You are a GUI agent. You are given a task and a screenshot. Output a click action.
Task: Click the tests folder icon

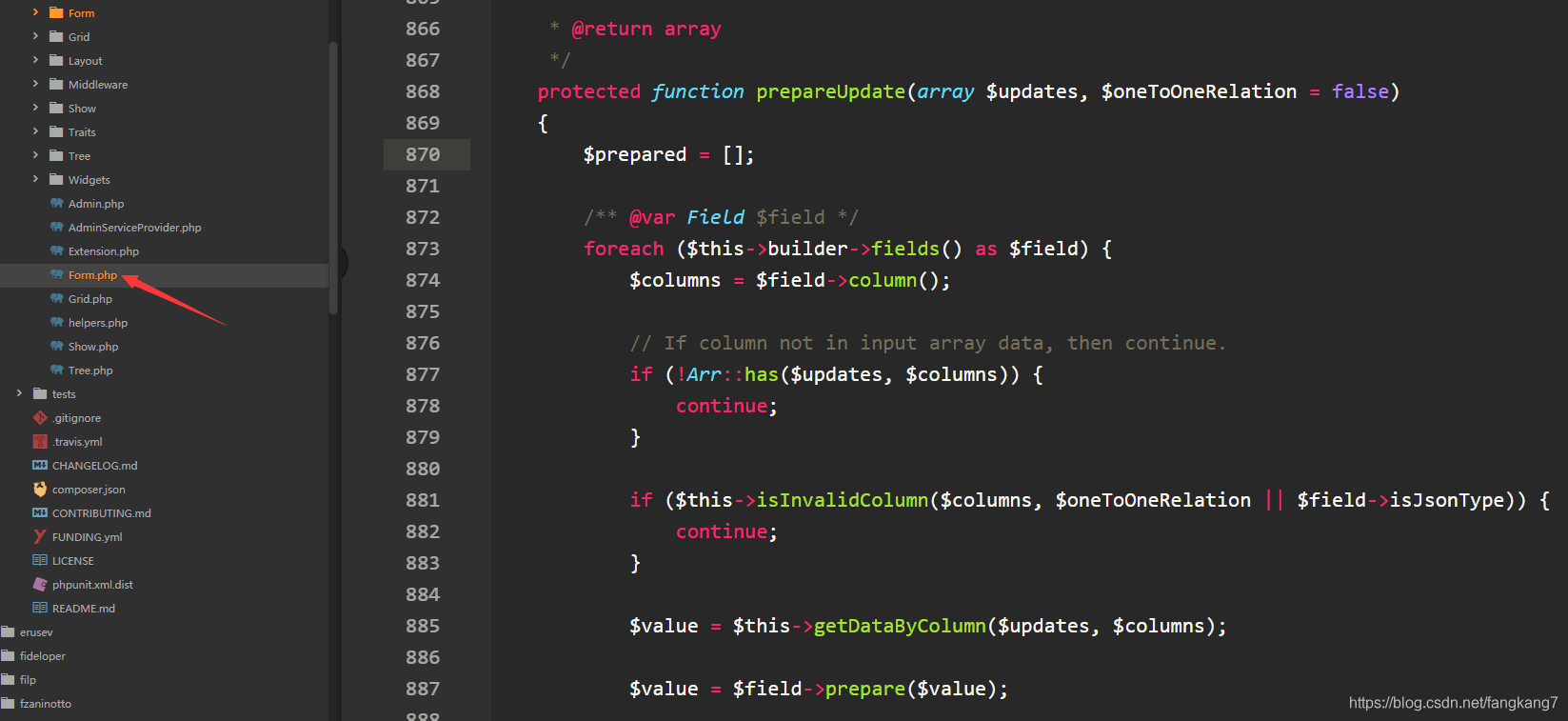point(40,393)
